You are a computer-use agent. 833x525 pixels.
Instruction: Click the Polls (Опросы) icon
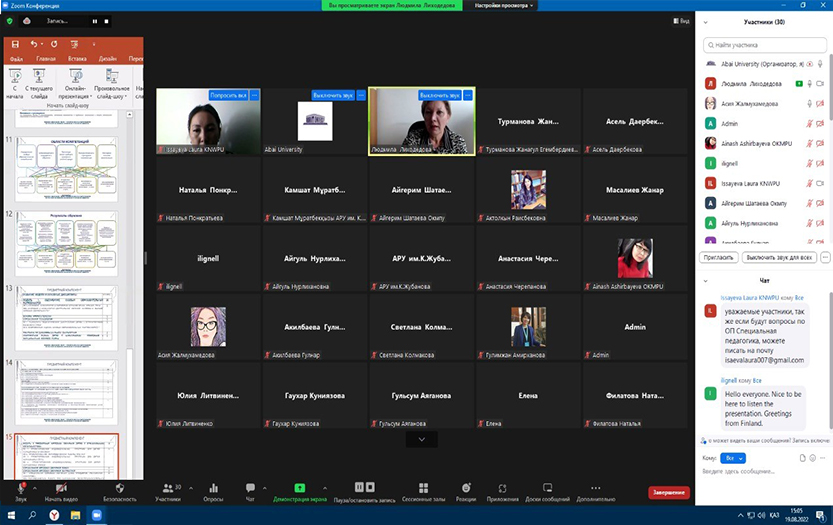pos(213,487)
